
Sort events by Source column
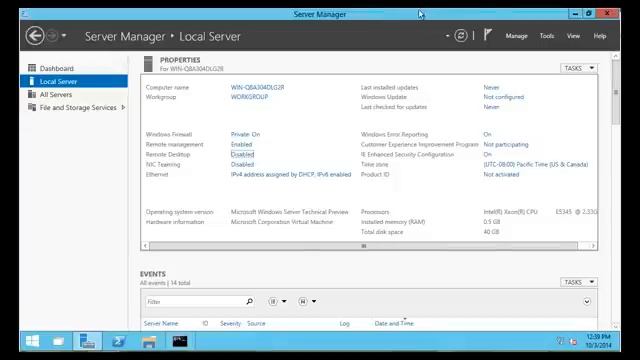tap(256, 323)
